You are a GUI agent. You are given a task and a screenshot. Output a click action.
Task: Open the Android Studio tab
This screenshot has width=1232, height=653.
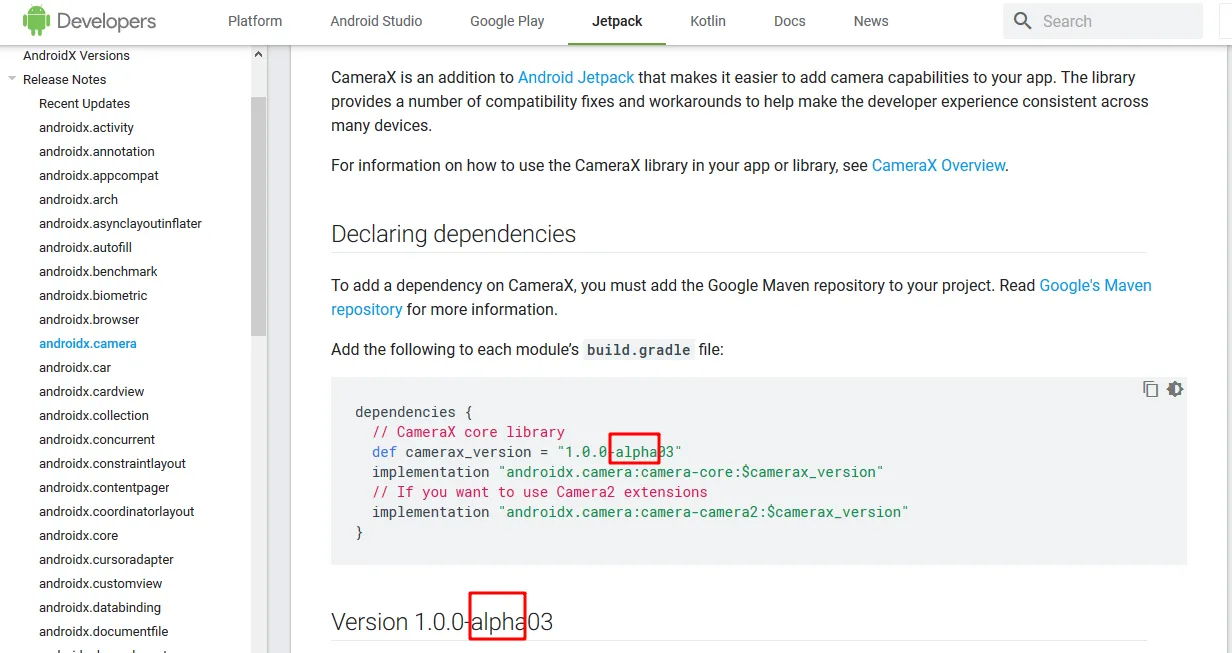(x=376, y=21)
